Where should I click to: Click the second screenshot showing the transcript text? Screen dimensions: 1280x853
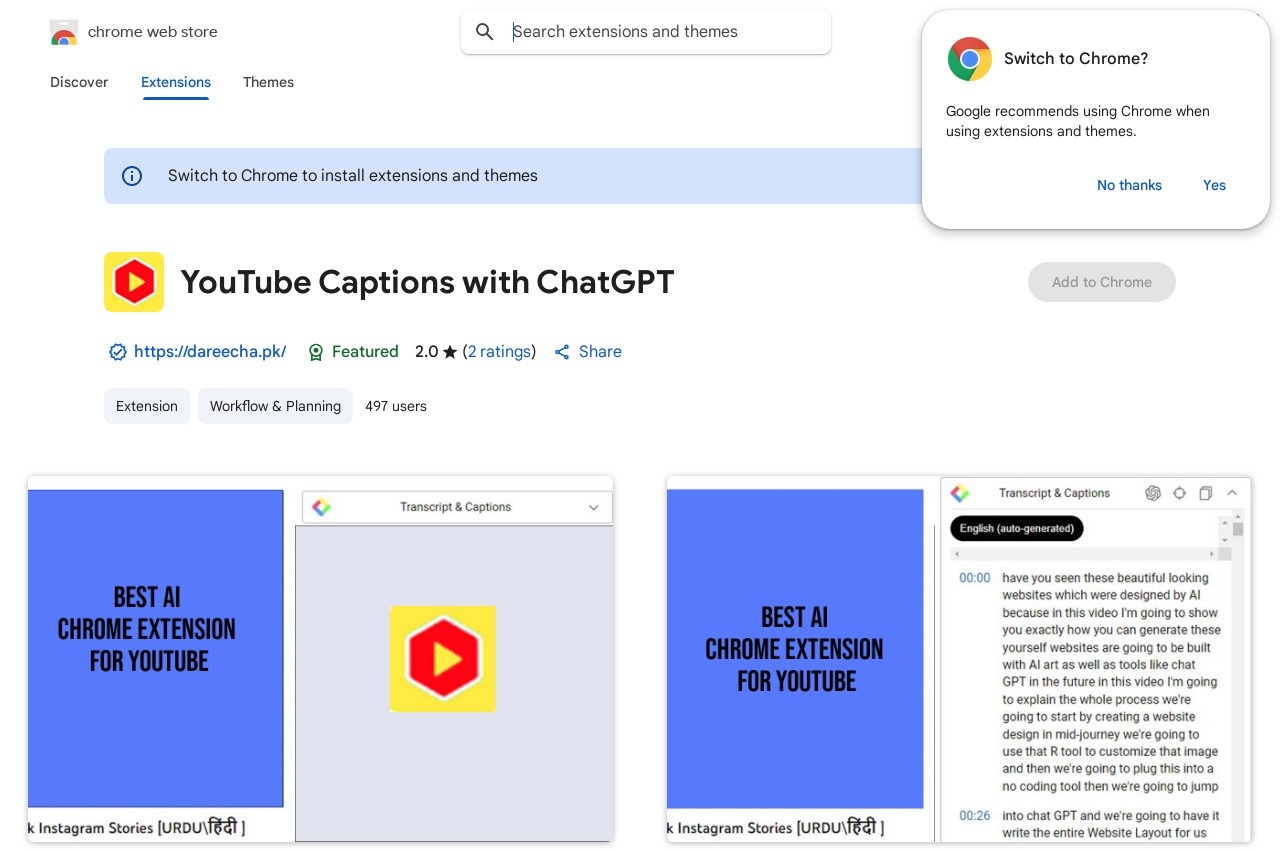[x=959, y=659]
